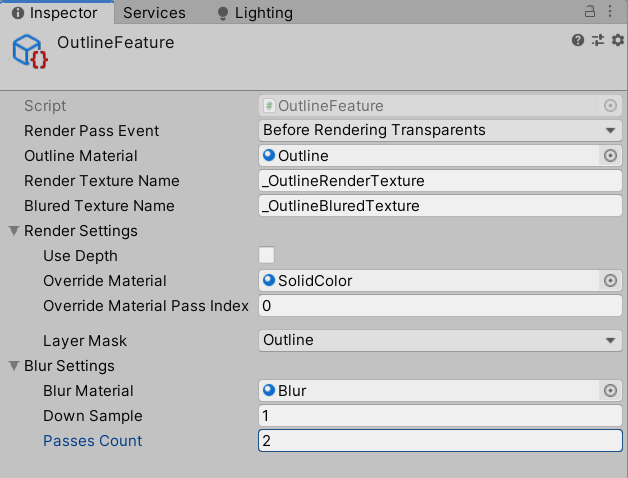Open the component help reference icon
628x478 pixels.
pyautogui.click(x=578, y=40)
